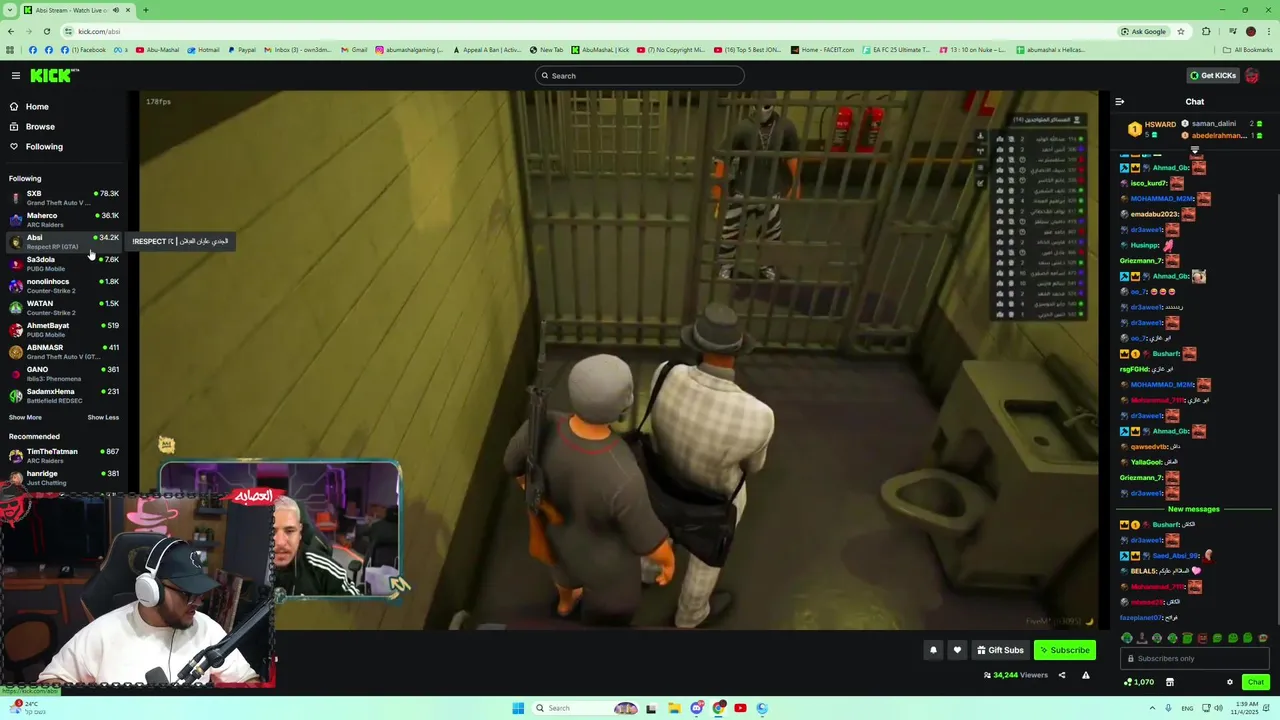Viewport: 1280px width, 720px height.
Task: Show hidden system tray icons
Action: 1152,708
